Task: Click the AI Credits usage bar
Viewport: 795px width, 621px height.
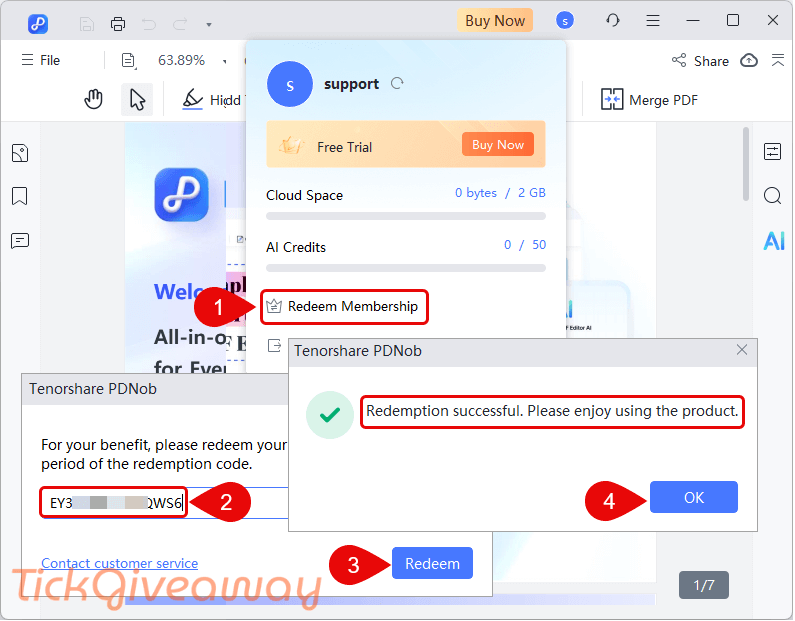Action: [x=406, y=268]
